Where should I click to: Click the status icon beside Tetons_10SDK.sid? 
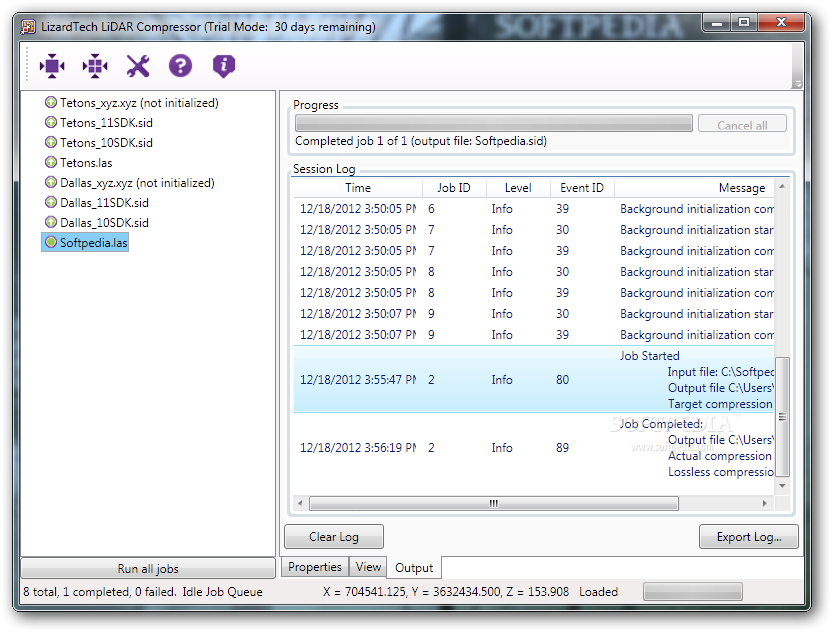pyautogui.click(x=50, y=142)
